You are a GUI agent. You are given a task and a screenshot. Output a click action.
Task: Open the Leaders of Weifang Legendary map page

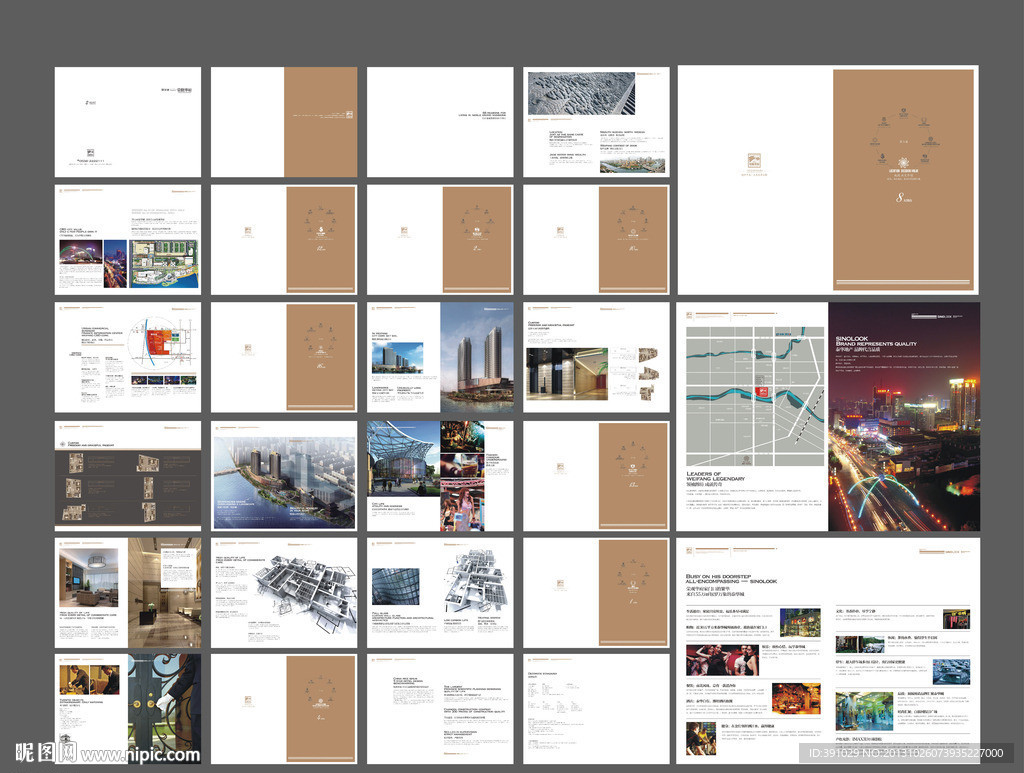tap(752, 416)
